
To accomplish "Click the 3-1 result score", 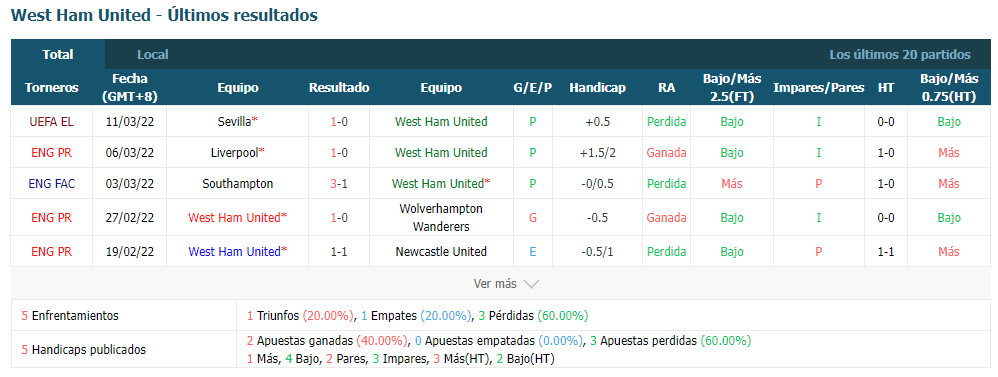I will coord(339,184).
